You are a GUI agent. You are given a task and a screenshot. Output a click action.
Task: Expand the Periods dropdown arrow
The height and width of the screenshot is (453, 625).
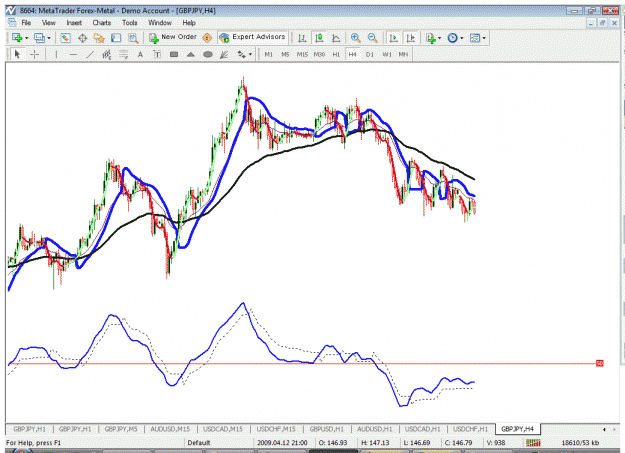pos(462,38)
